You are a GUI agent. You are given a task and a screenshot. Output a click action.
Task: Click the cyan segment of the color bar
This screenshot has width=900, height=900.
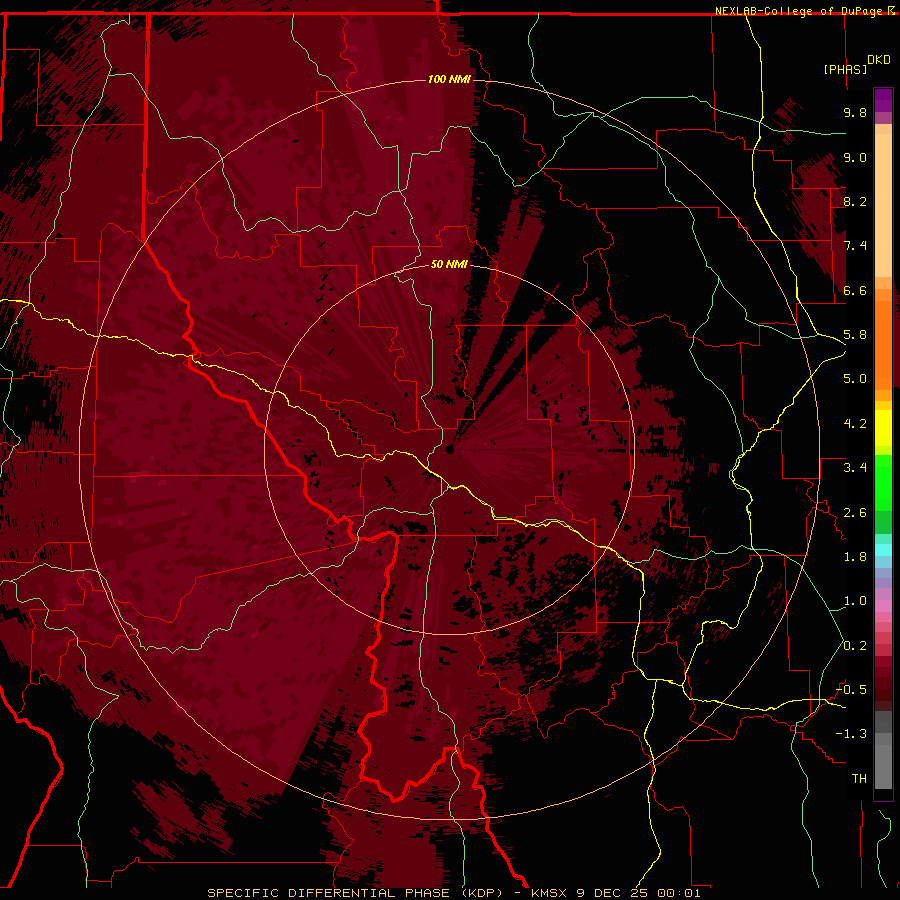(883, 550)
